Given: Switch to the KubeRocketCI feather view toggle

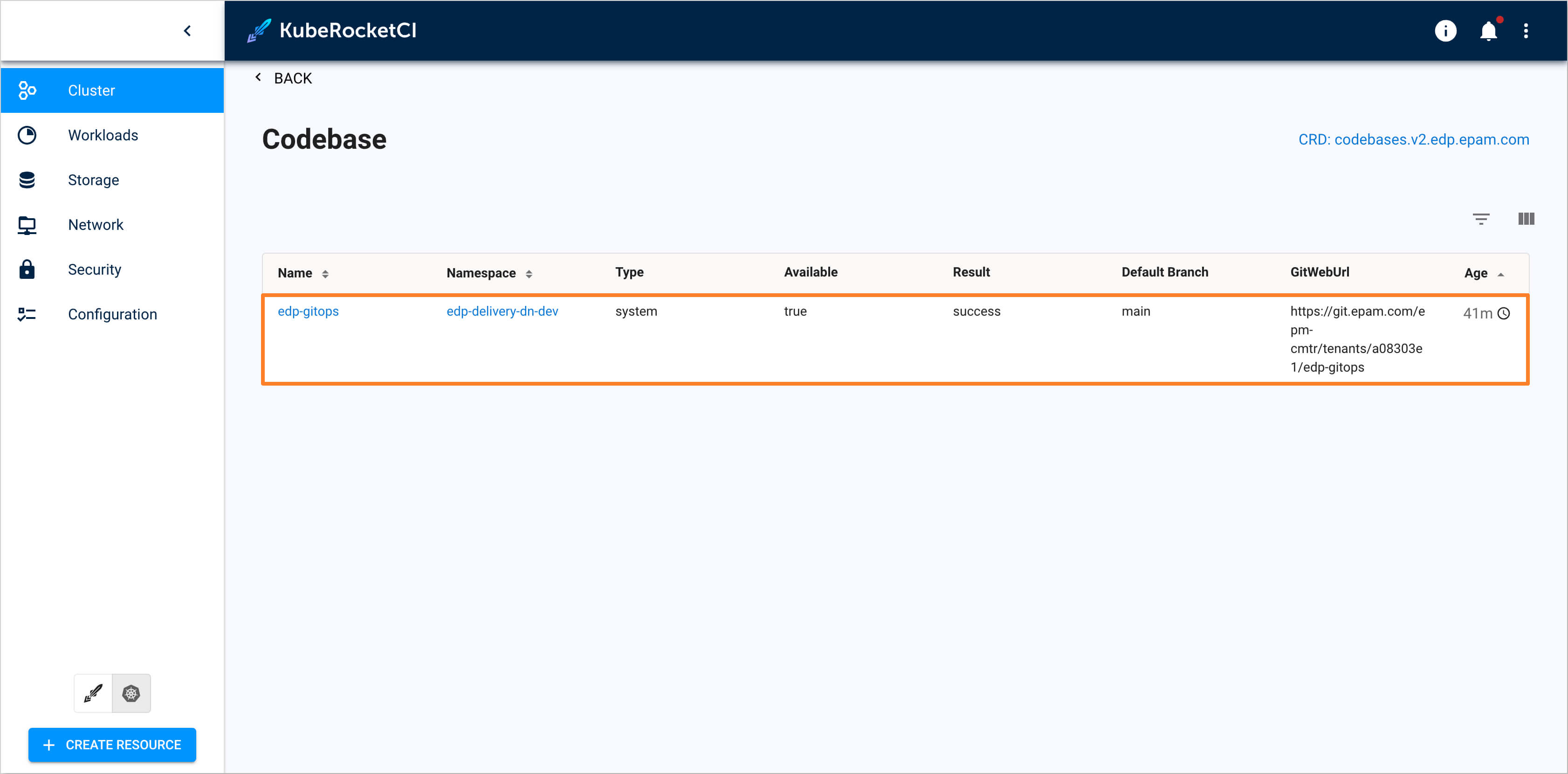Looking at the screenshot, I should 92,693.
